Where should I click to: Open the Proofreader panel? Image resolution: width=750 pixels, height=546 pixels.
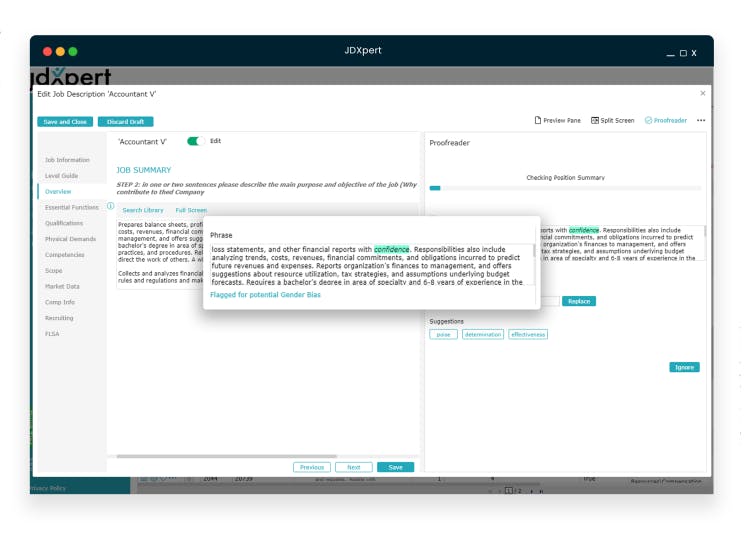pos(666,120)
